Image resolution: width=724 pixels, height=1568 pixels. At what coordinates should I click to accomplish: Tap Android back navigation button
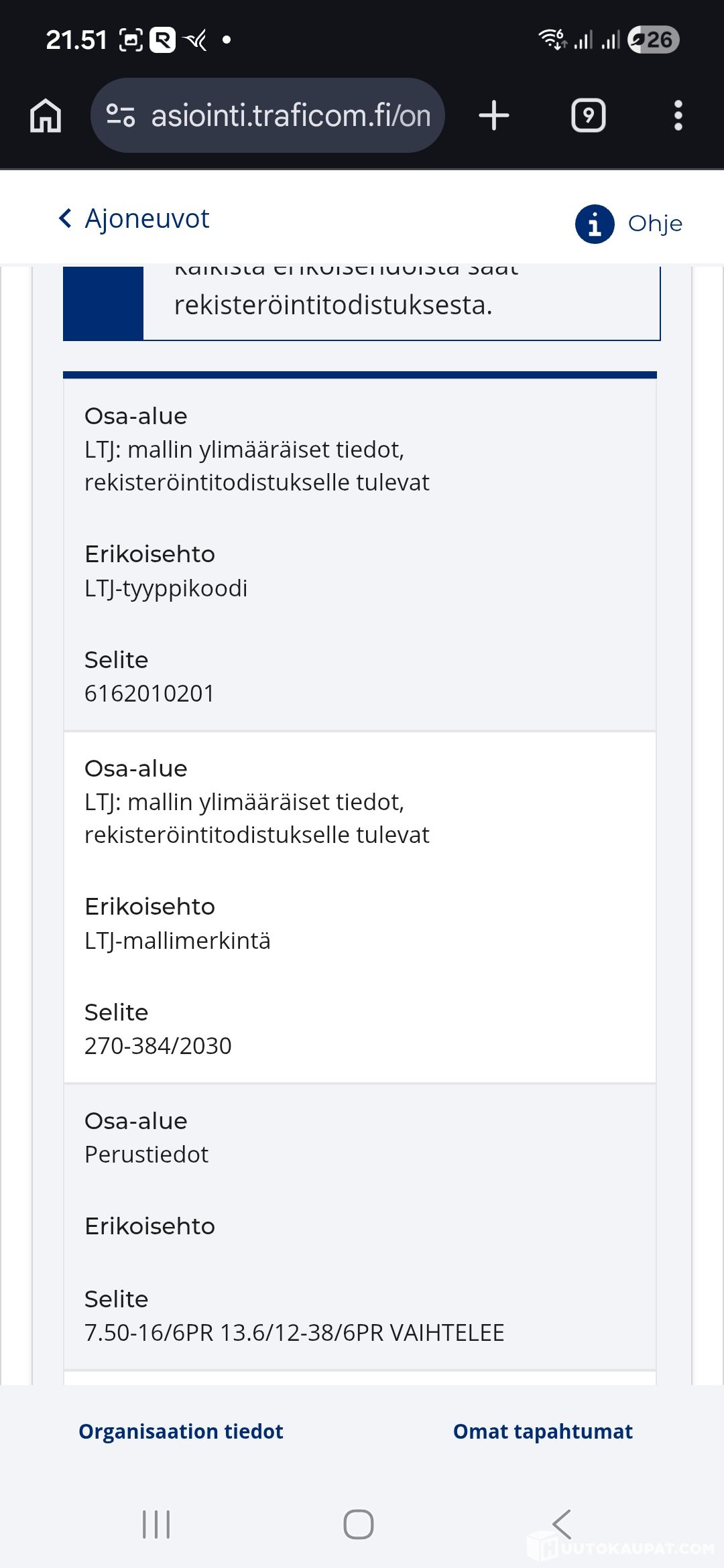562,1524
